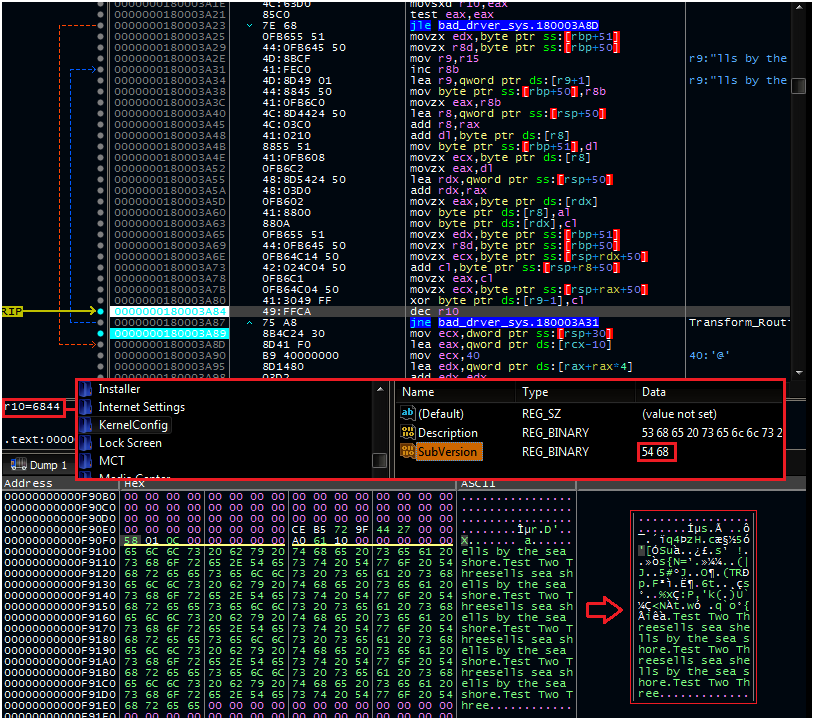Select the 'jle bad_drver_sys.180003A8D' instruction
814x720 pixels.
[x=504, y=25]
